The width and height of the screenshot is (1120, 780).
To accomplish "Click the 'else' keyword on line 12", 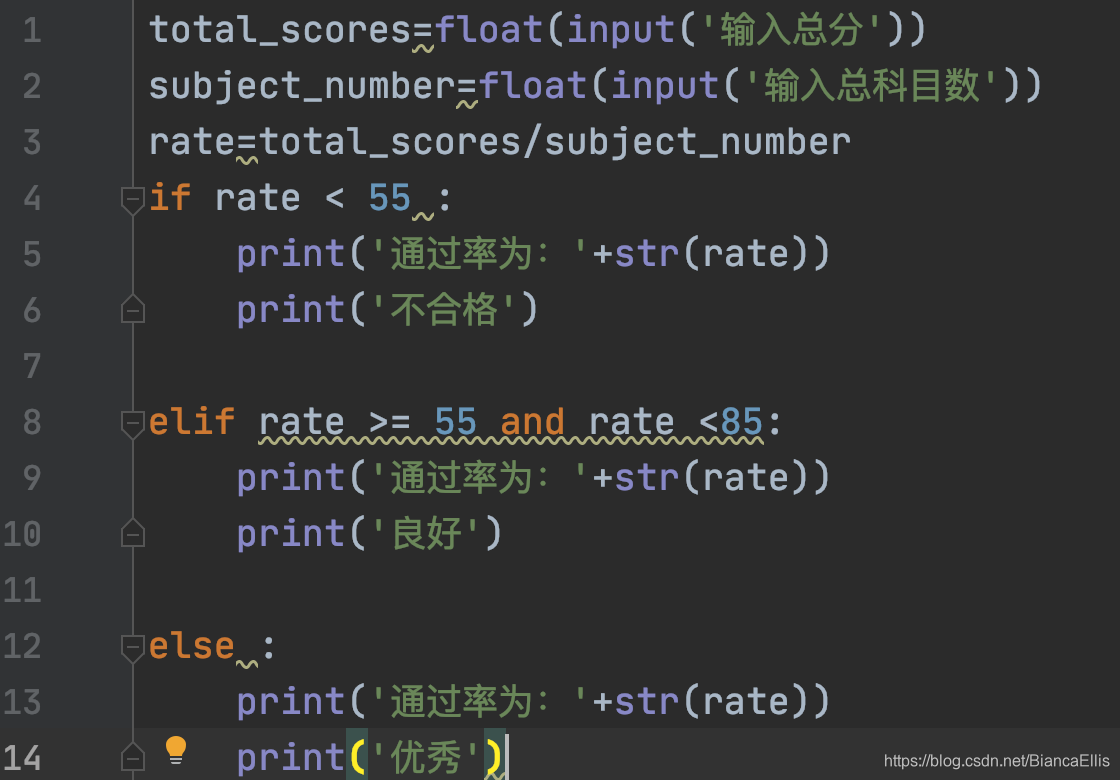I will pos(192,646).
